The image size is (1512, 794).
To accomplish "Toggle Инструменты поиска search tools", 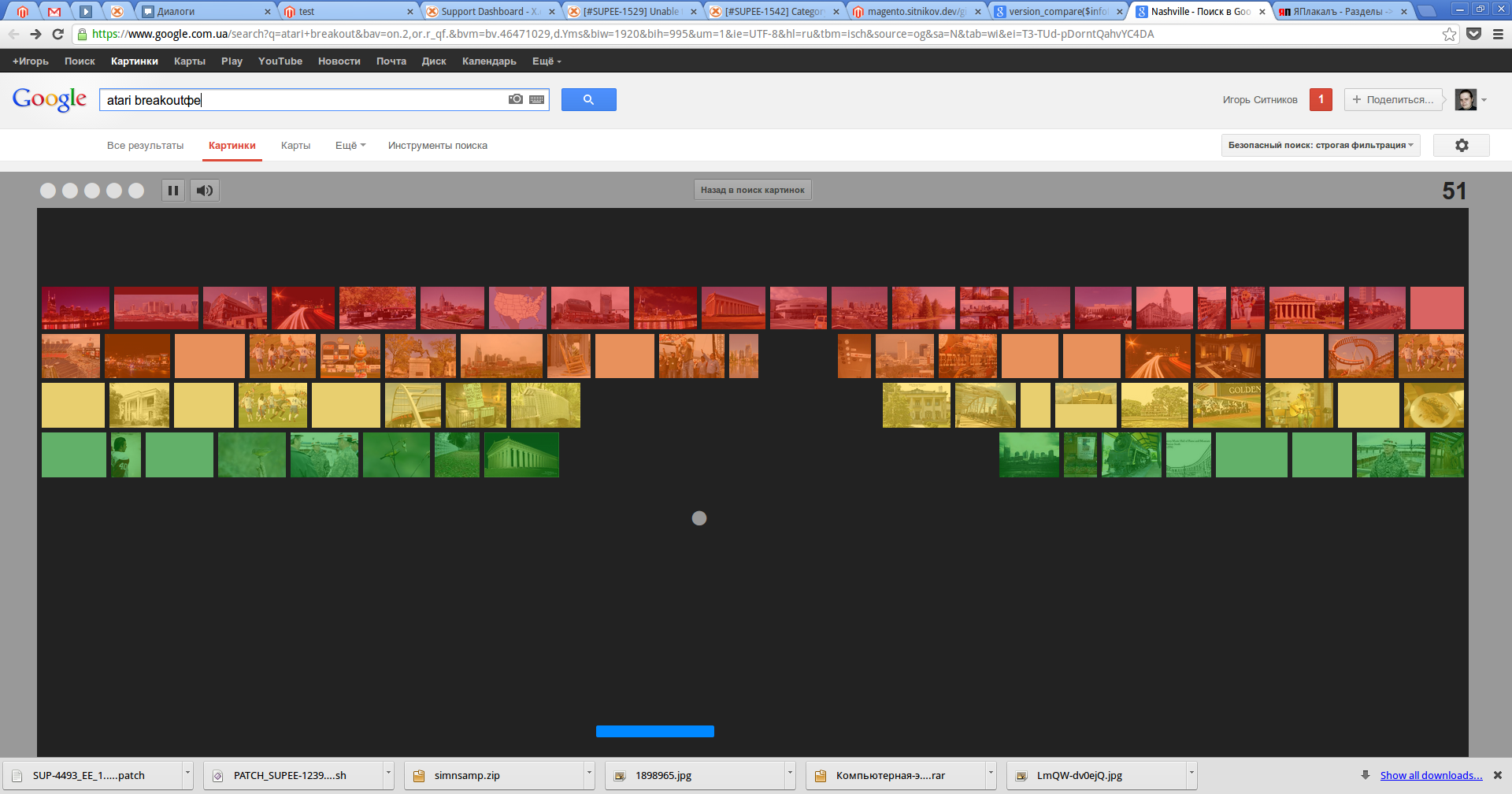I will pos(437,146).
